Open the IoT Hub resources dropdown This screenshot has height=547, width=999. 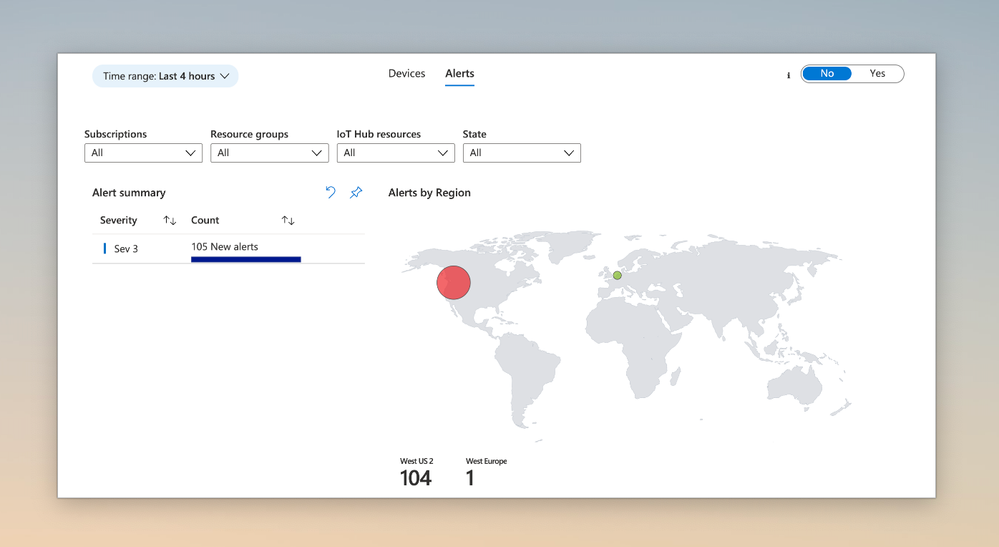point(396,153)
